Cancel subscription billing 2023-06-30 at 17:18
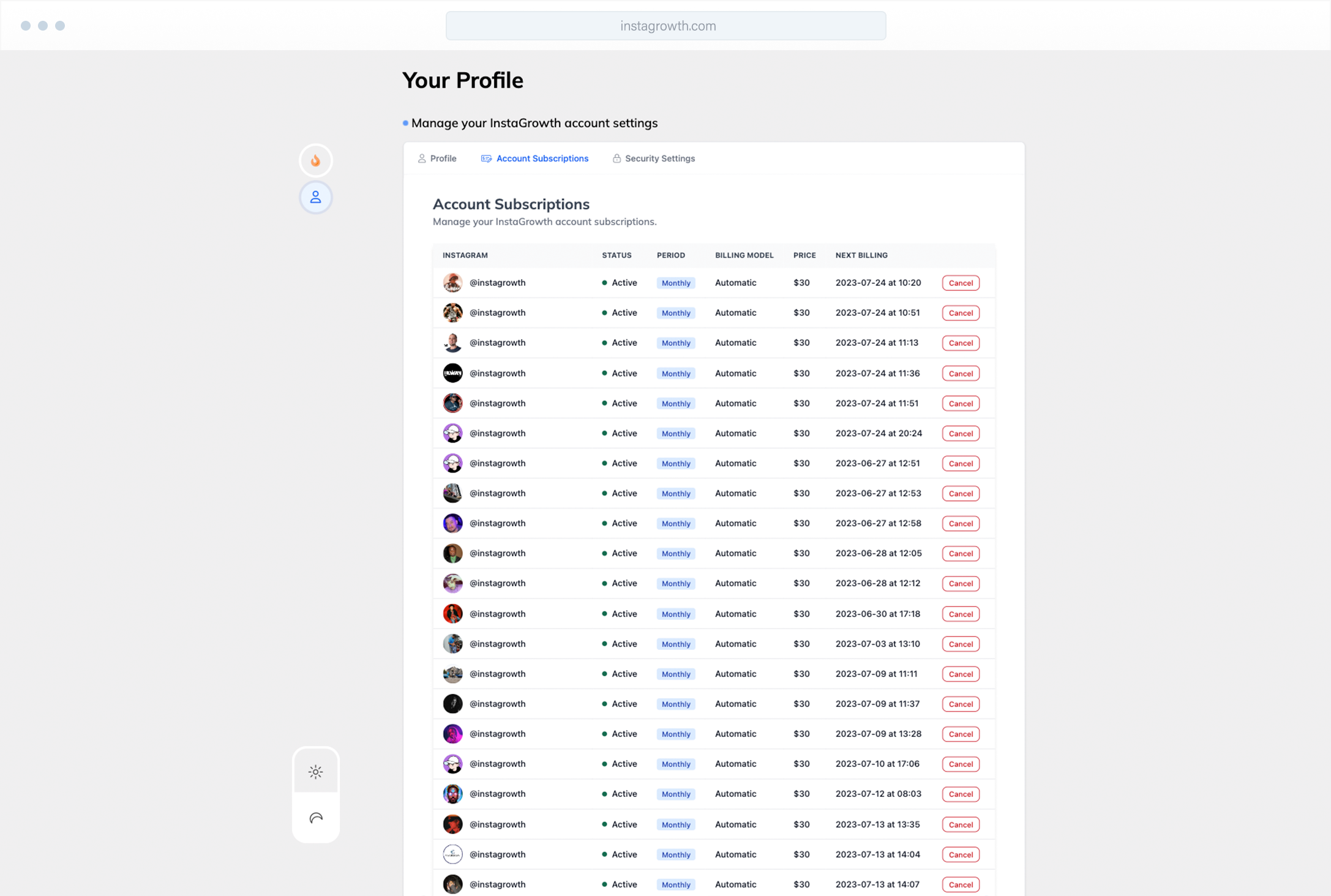The image size is (1331, 896). (x=961, y=614)
